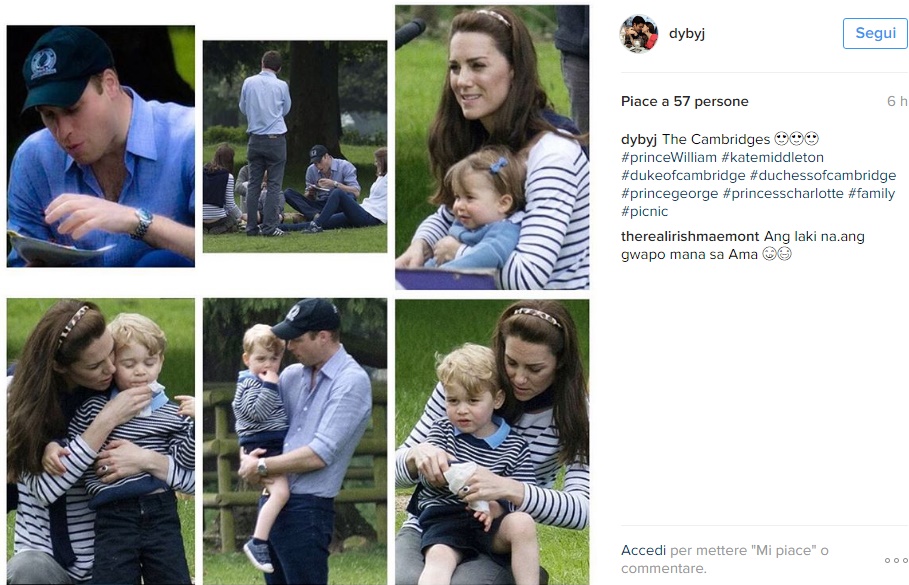Click the dybyj name in the caption
This screenshot has width=909, height=585.
point(639,140)
